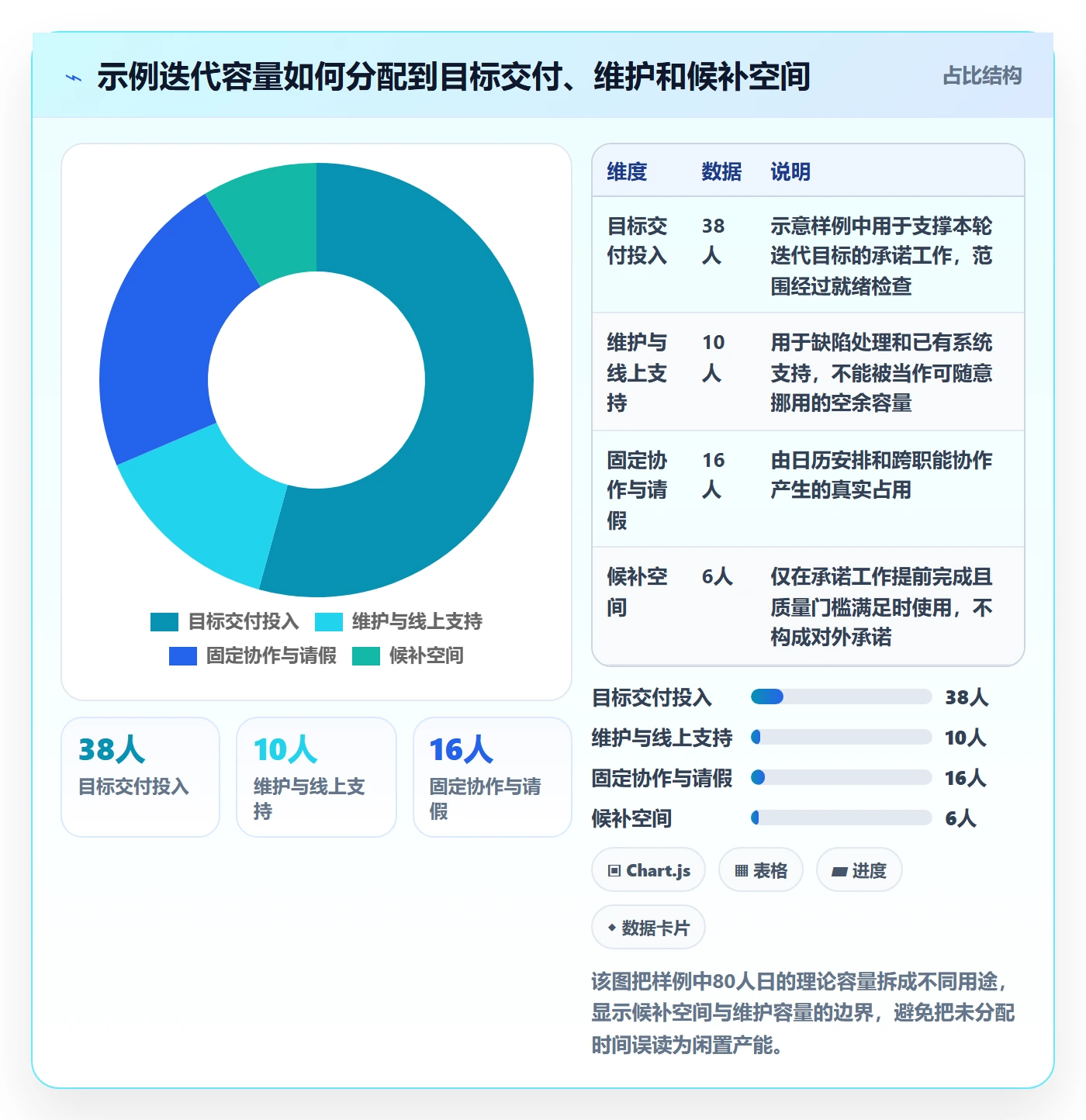The width and height of the screenshot is (1086, 1120).
Task: Click the lightning bolt icon beside the title
Action: [74, 78]
